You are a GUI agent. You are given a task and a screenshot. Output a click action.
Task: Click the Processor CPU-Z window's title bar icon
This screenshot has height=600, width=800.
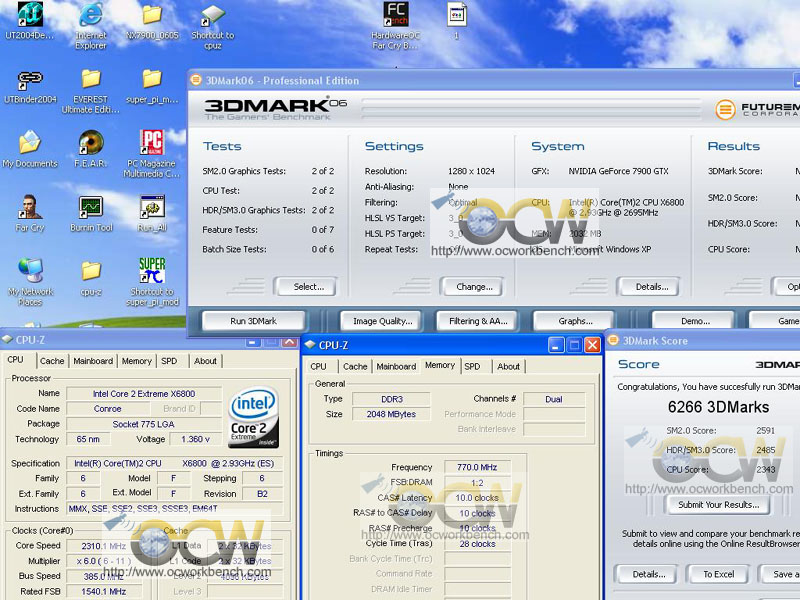point(7,339)
